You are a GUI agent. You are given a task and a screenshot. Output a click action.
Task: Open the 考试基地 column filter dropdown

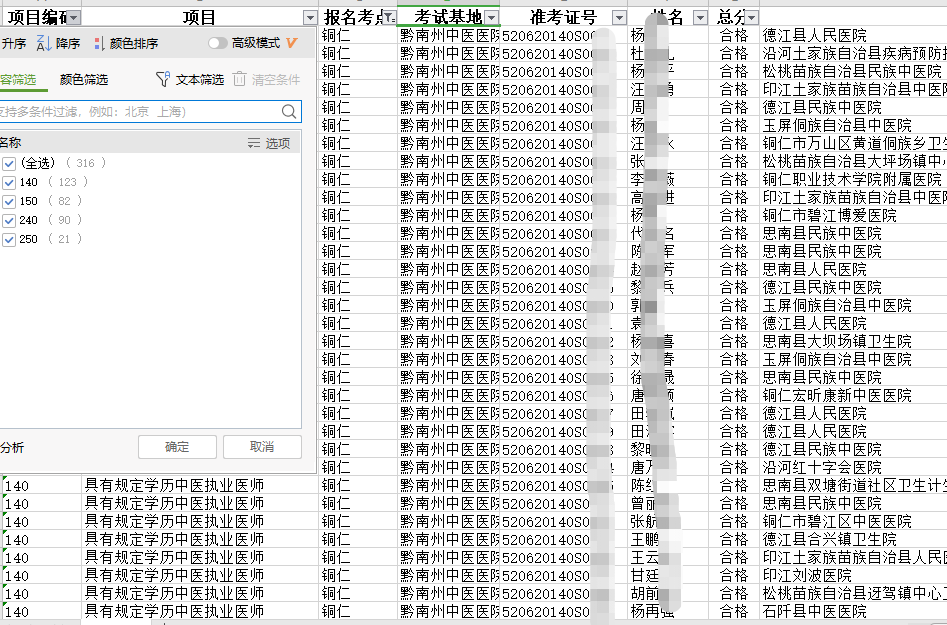[491, 18]
